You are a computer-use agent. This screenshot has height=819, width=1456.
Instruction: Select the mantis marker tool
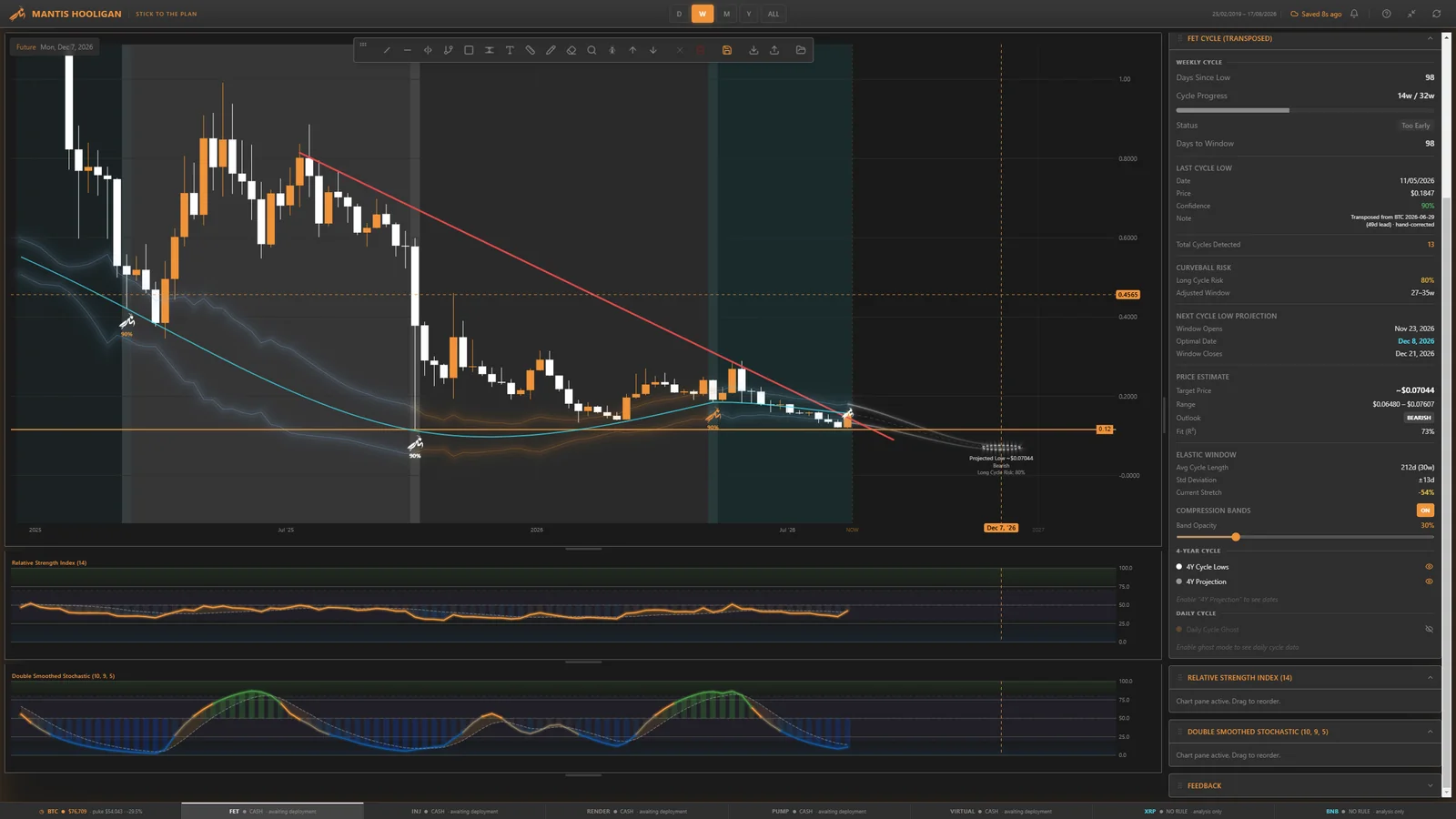point(612,50)
